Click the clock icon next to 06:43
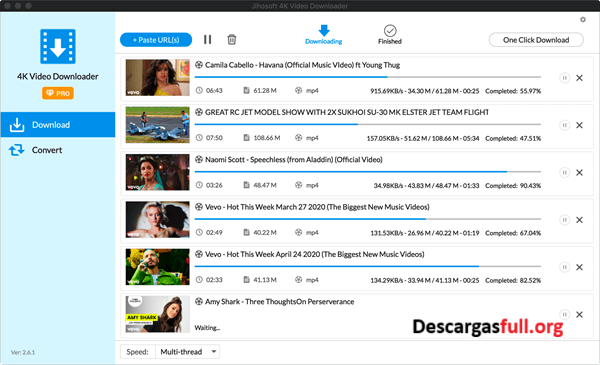This screenshot has height=365, width=600. coord(199,90)
